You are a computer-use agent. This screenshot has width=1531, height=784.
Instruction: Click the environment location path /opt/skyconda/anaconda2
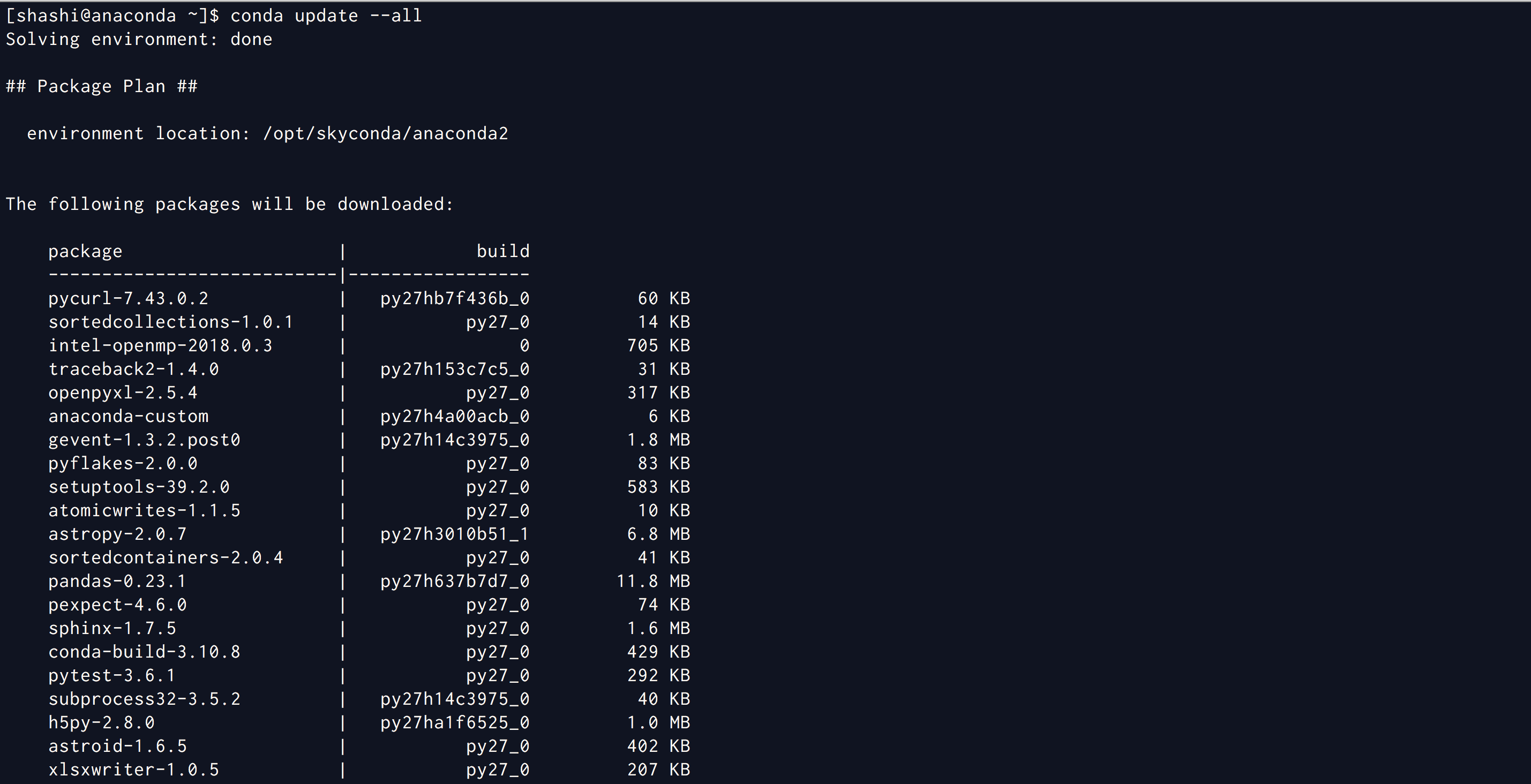coord(385,133)
